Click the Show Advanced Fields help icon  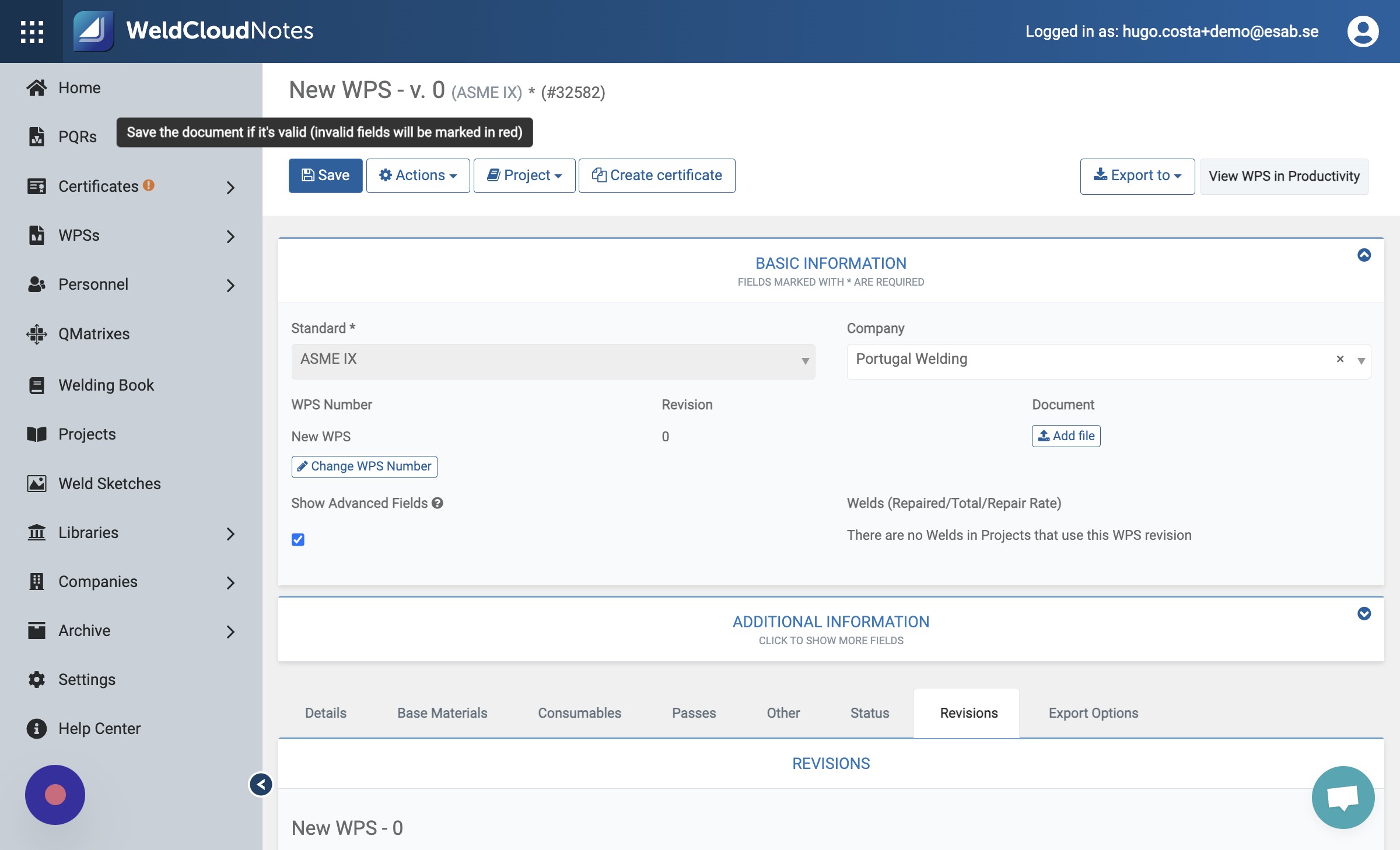(437, 503)
